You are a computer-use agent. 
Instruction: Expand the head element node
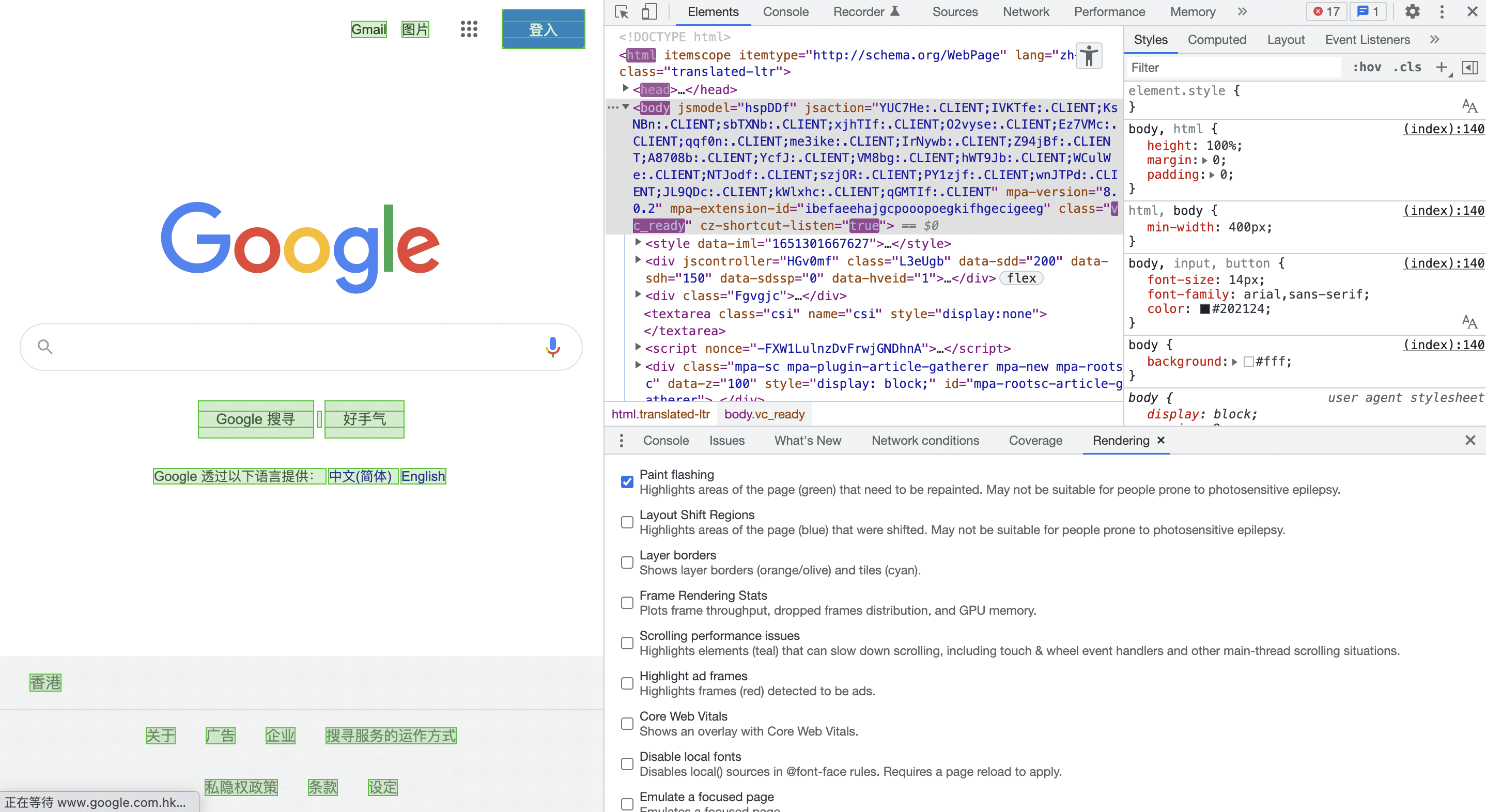[x=625, y=89]
